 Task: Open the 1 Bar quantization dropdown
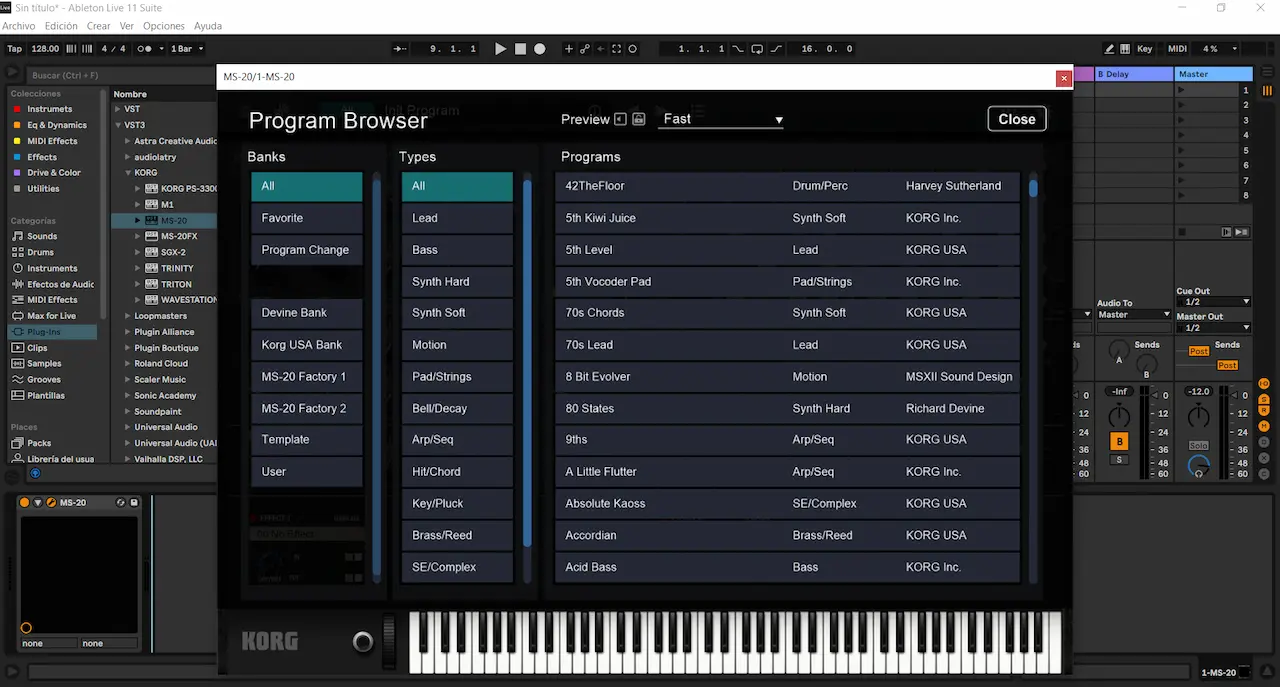point(186,48)
